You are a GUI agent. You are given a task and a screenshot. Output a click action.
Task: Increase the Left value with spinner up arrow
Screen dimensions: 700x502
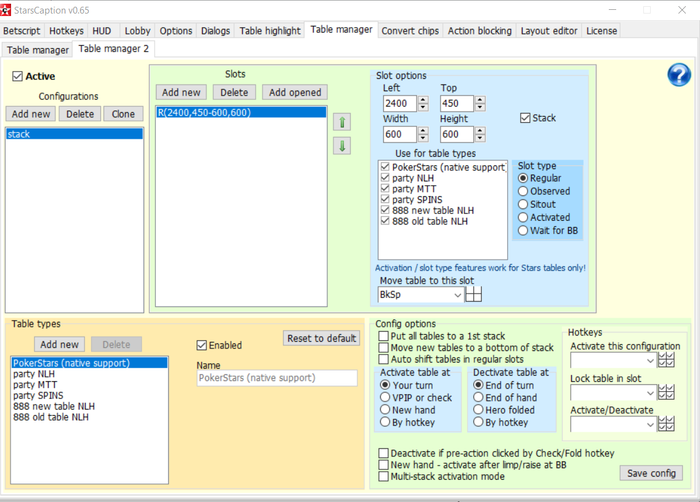(x=423, y=100)
